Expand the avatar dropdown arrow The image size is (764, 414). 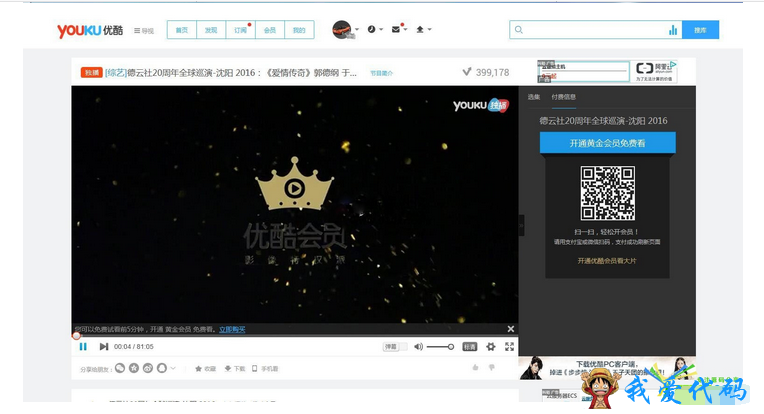[x=357, y=29]
